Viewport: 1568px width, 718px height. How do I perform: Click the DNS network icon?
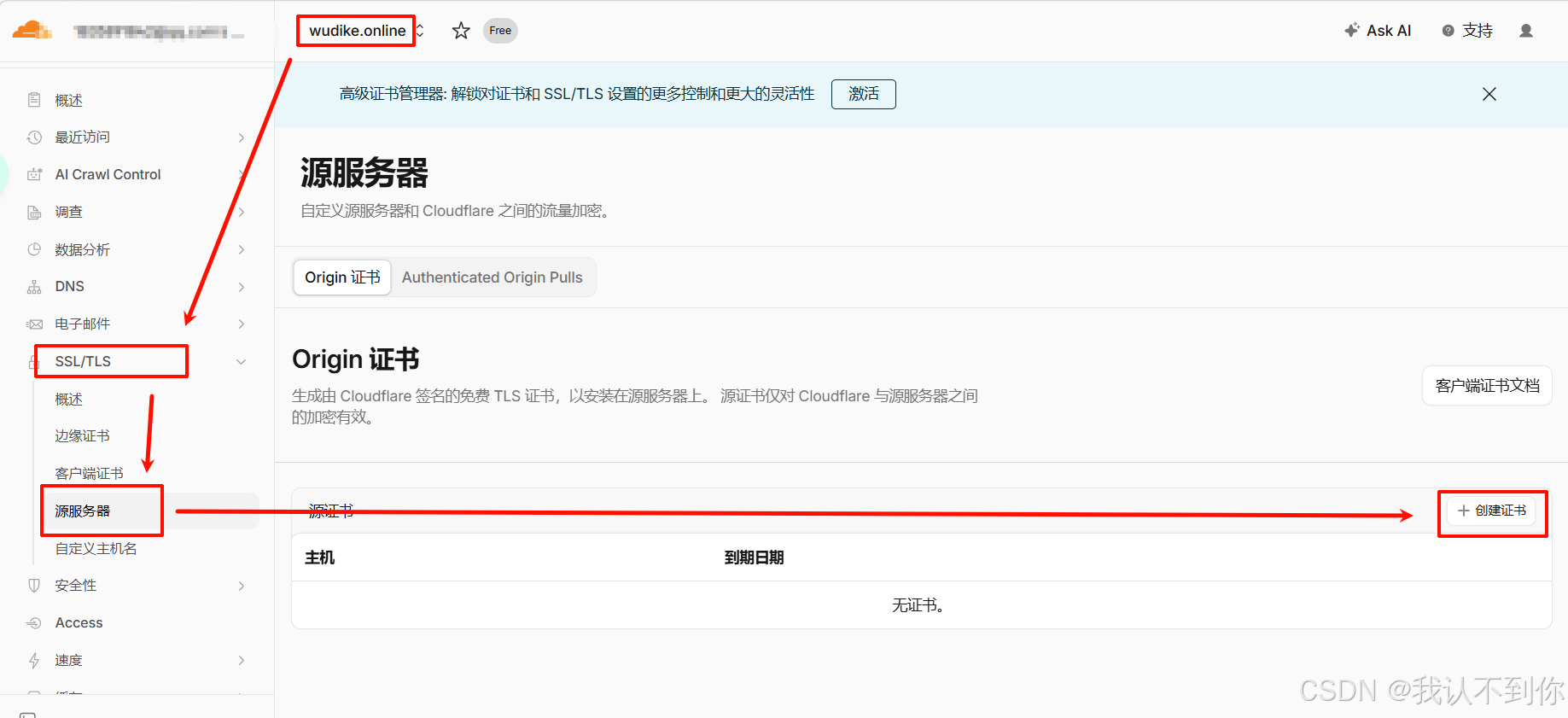pos(34,287)
